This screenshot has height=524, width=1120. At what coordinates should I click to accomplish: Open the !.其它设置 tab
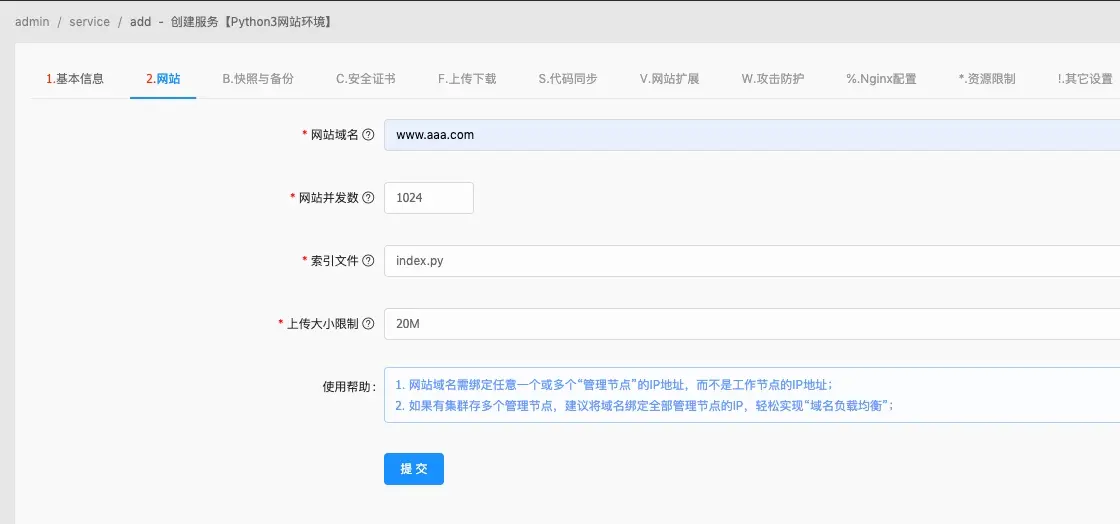[x=1085, y=79]
